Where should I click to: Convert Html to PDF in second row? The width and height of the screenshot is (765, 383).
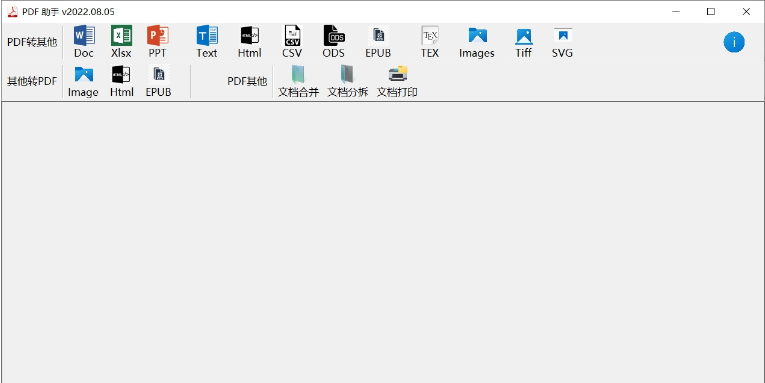pyautogui.click(x=121, y=81)
